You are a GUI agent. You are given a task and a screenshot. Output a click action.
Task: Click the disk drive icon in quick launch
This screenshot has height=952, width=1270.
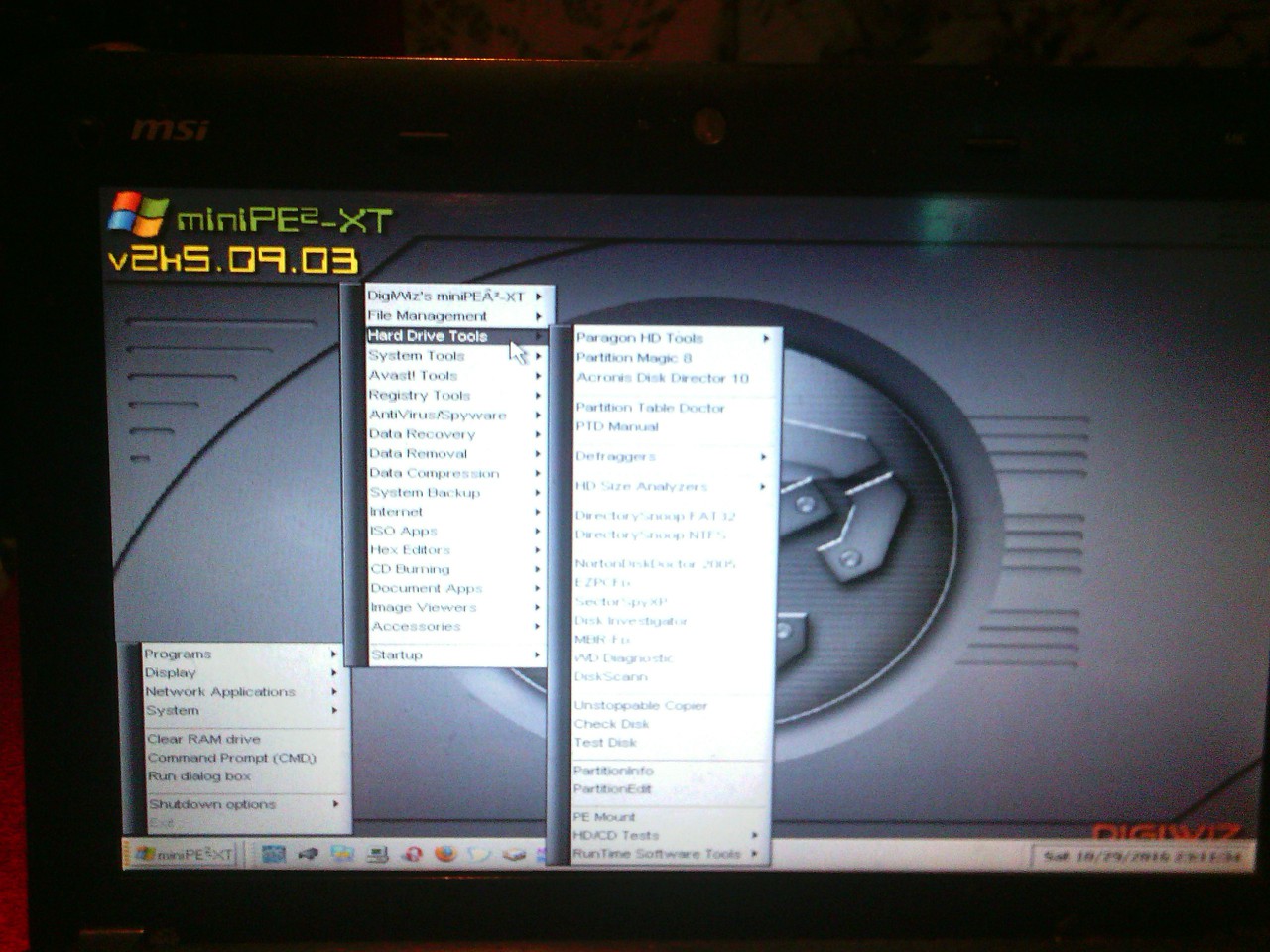click(x=514, y=853)
